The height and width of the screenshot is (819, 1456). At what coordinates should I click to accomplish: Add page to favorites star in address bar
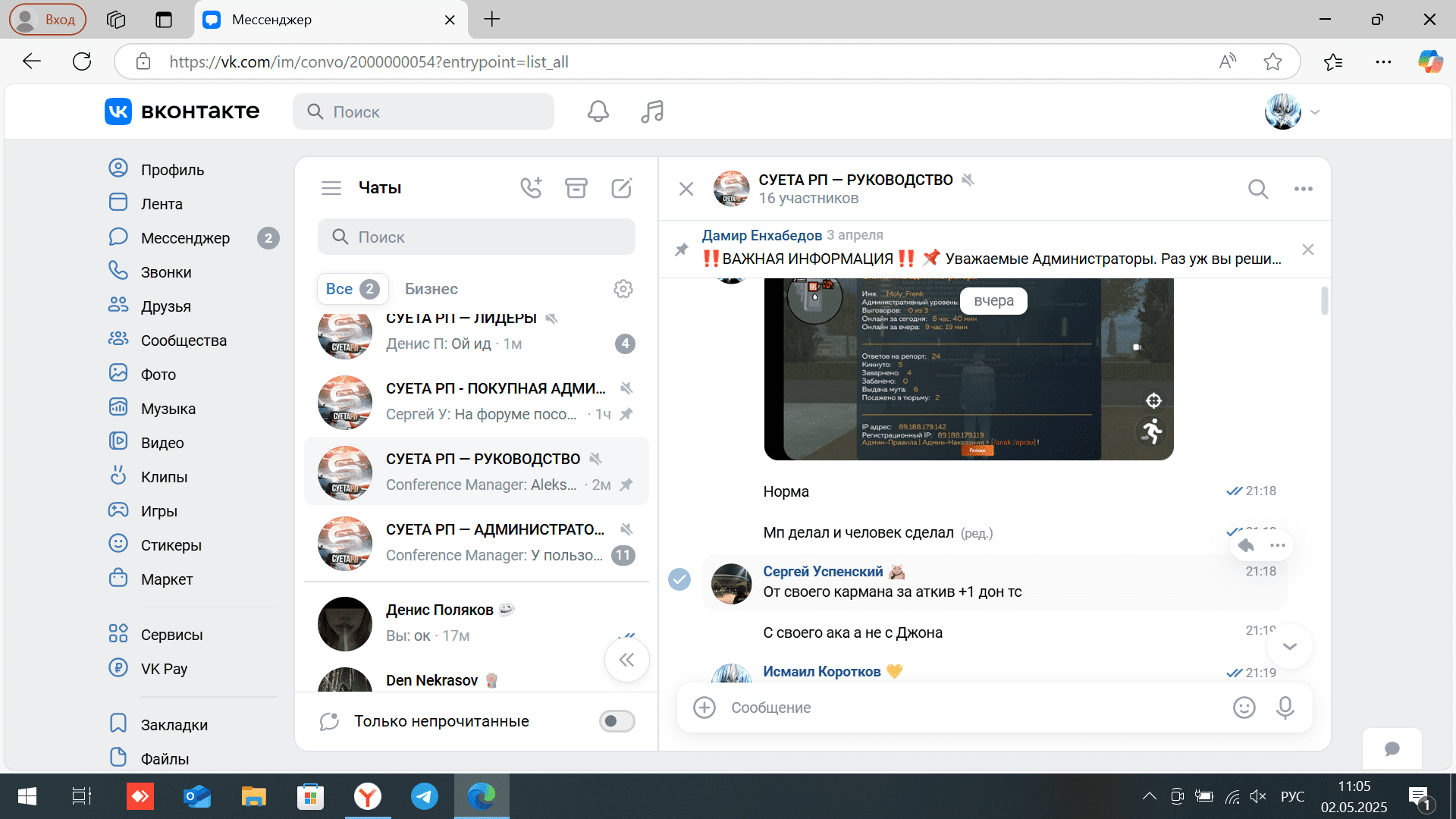pyautogui.click(x=1272, y=61)
